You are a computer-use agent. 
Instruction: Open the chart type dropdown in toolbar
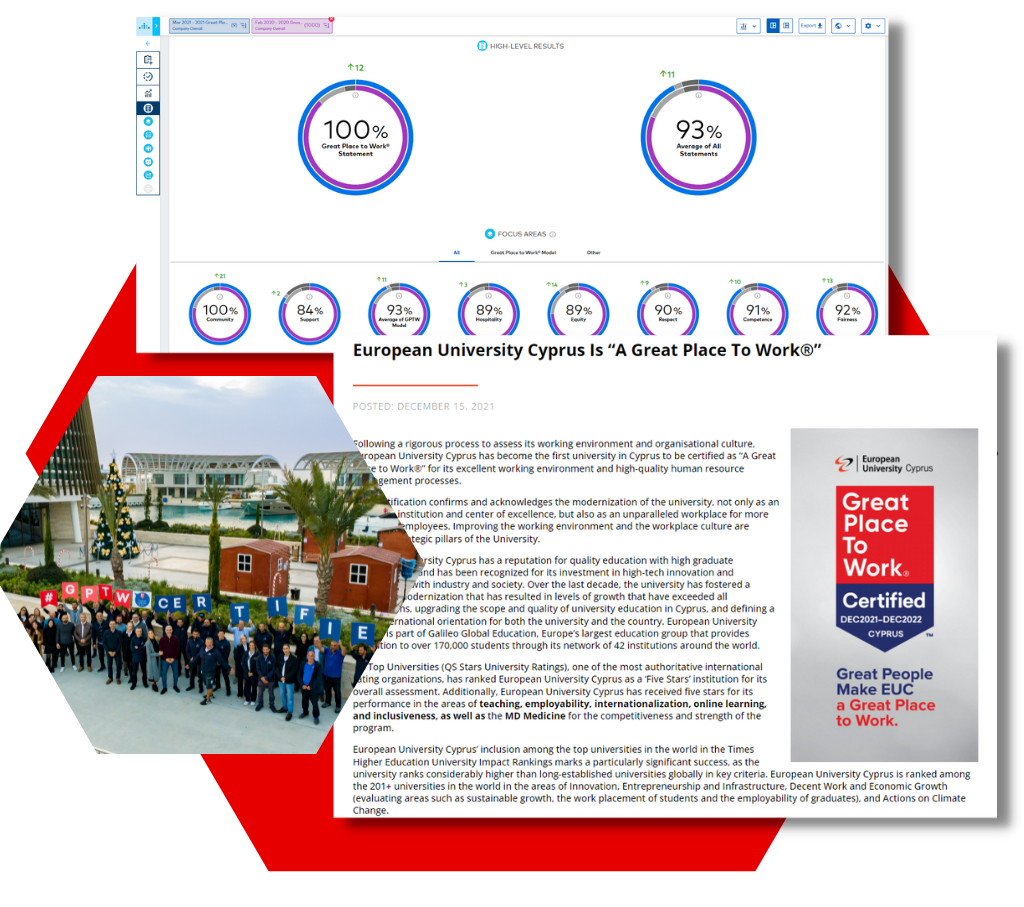748,26
